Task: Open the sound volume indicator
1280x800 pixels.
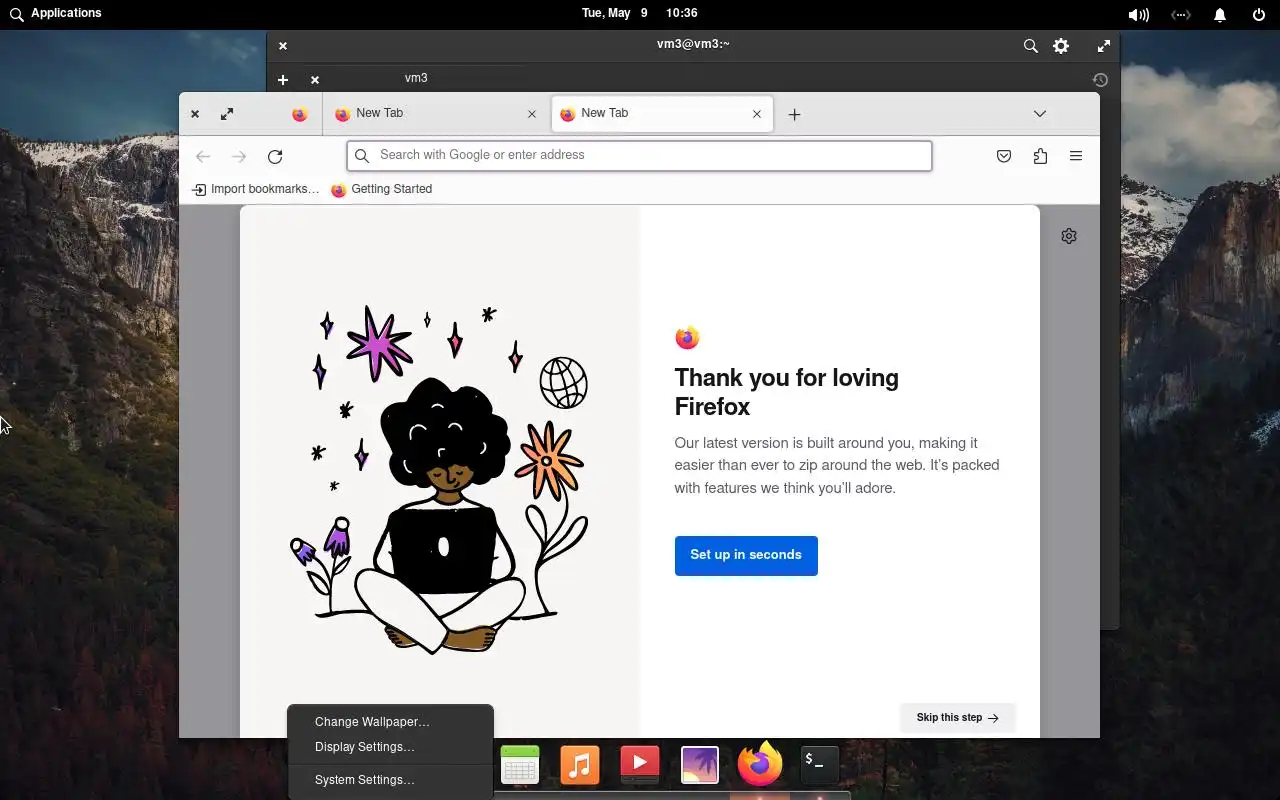Action: click(x=1138, y=15)
